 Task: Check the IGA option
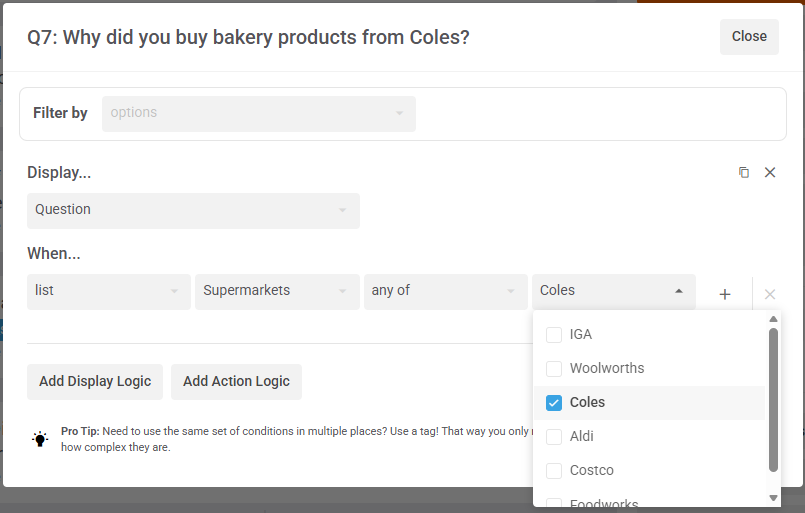tap(554, 334)
